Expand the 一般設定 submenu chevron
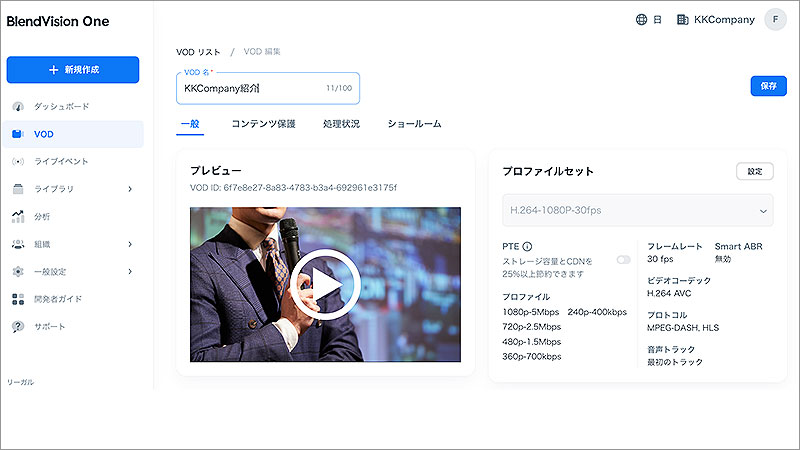800x450 pixels. pos(130,271)
